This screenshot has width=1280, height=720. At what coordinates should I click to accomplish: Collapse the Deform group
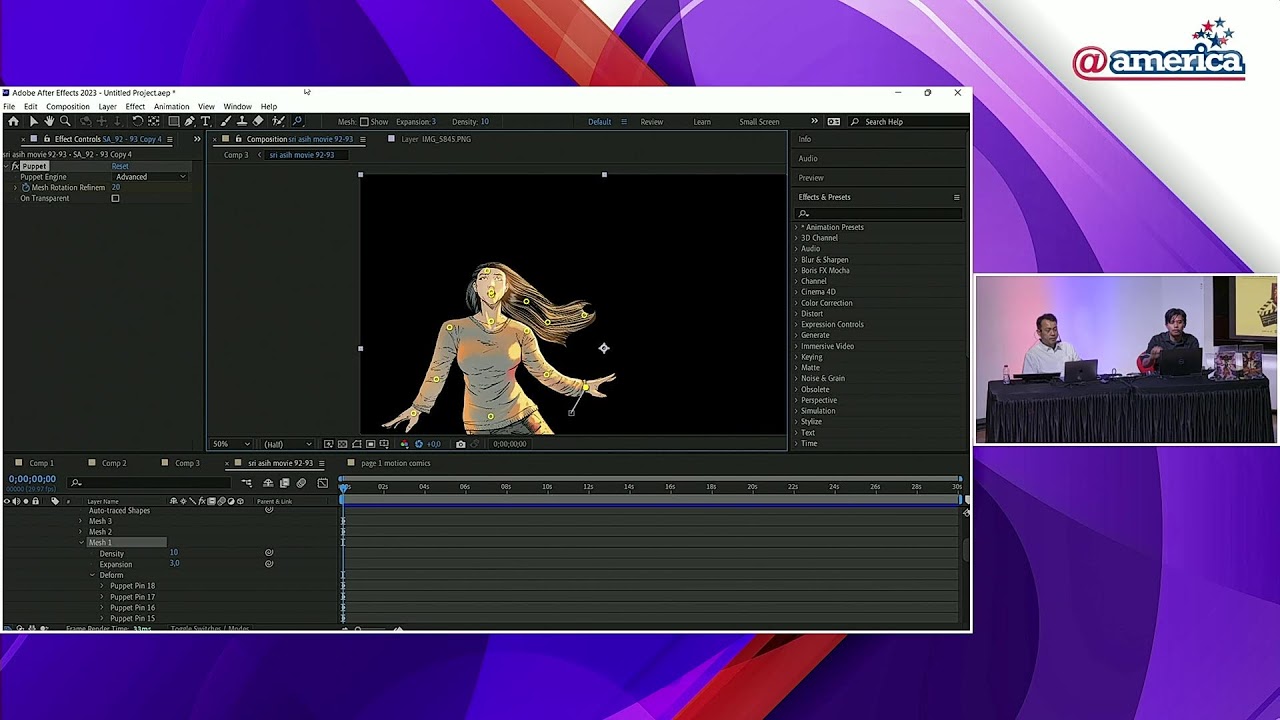pyautogui.click(x=92, y=575)
